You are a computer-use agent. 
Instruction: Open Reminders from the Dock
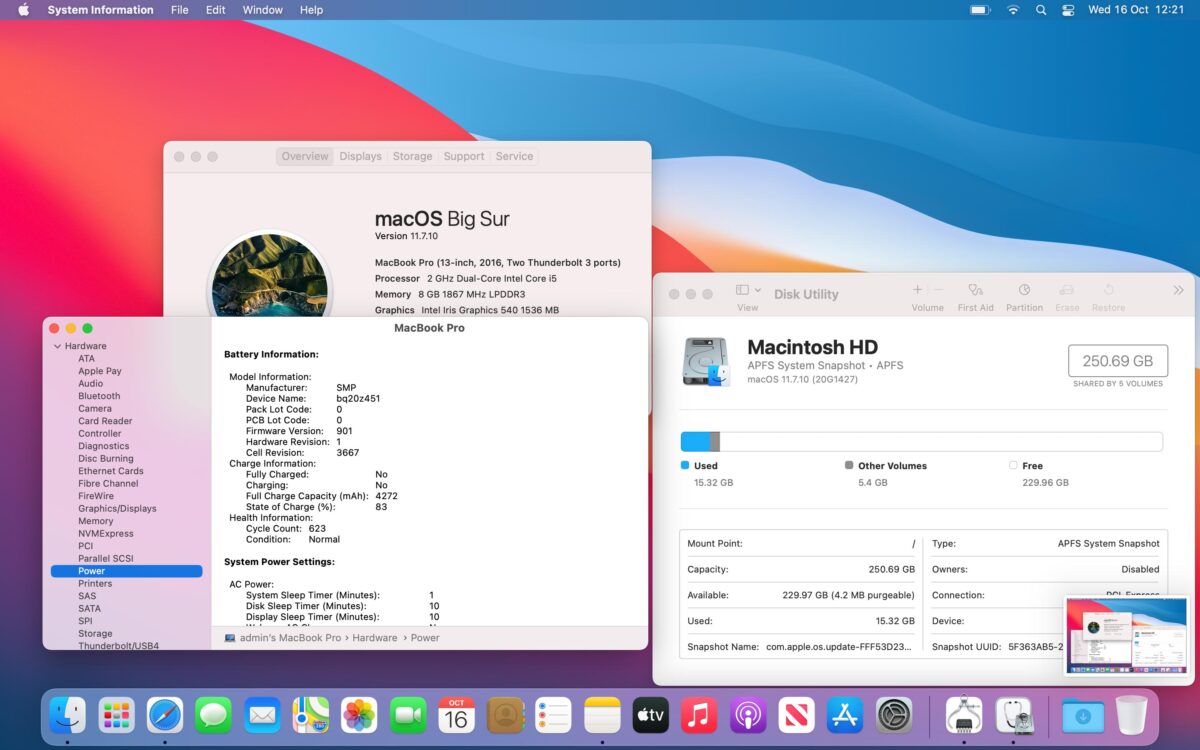point(553,715)
